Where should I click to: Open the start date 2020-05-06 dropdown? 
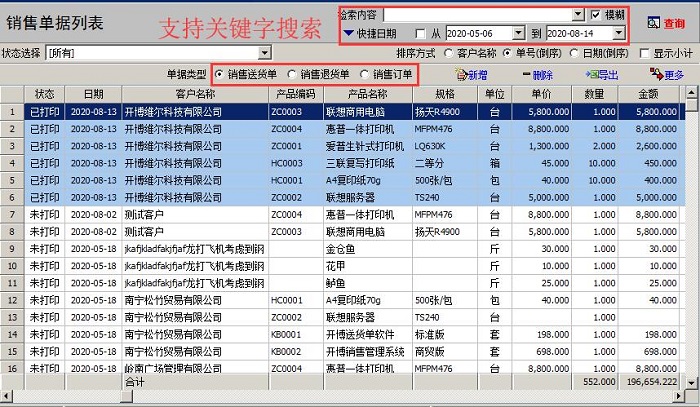pos(518,33)
